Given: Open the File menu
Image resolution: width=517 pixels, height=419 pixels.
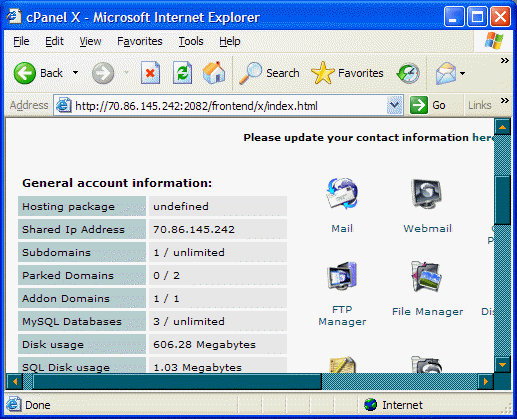Looking at the screenshot, I should pyautogui.click(x=21, y=41).
